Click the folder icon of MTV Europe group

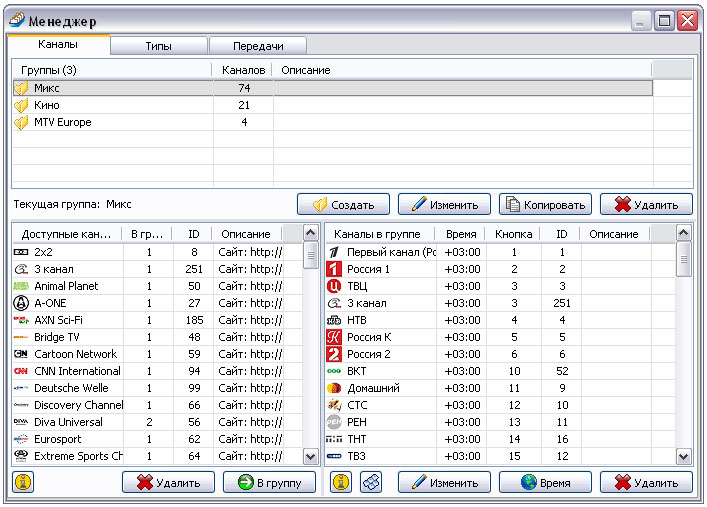(x=21, y=122)
